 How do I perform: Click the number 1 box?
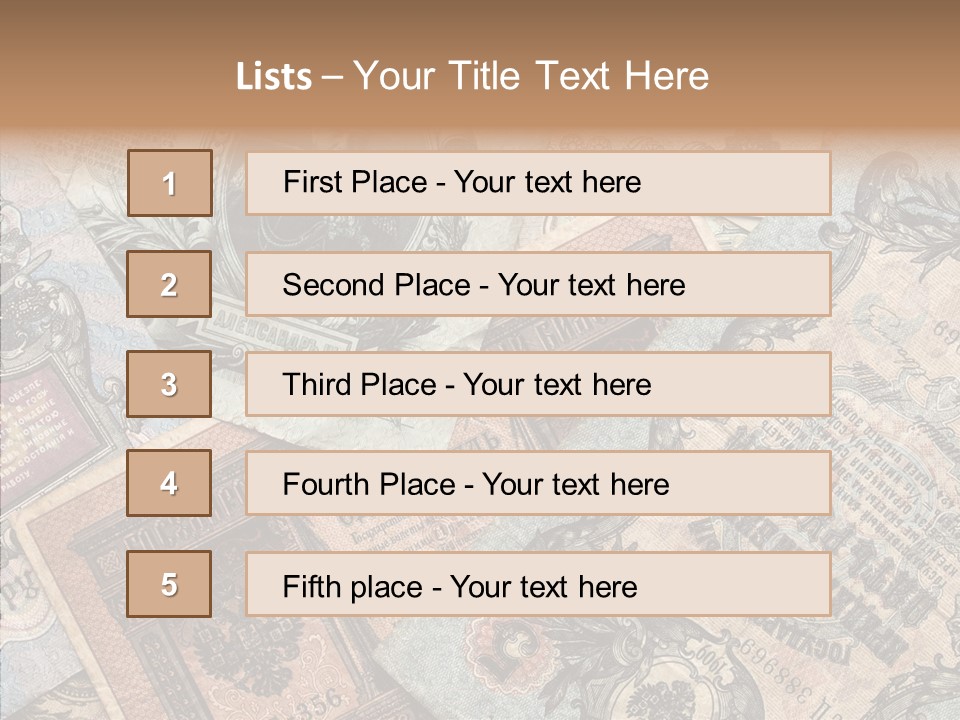click(x=170, y=183)
